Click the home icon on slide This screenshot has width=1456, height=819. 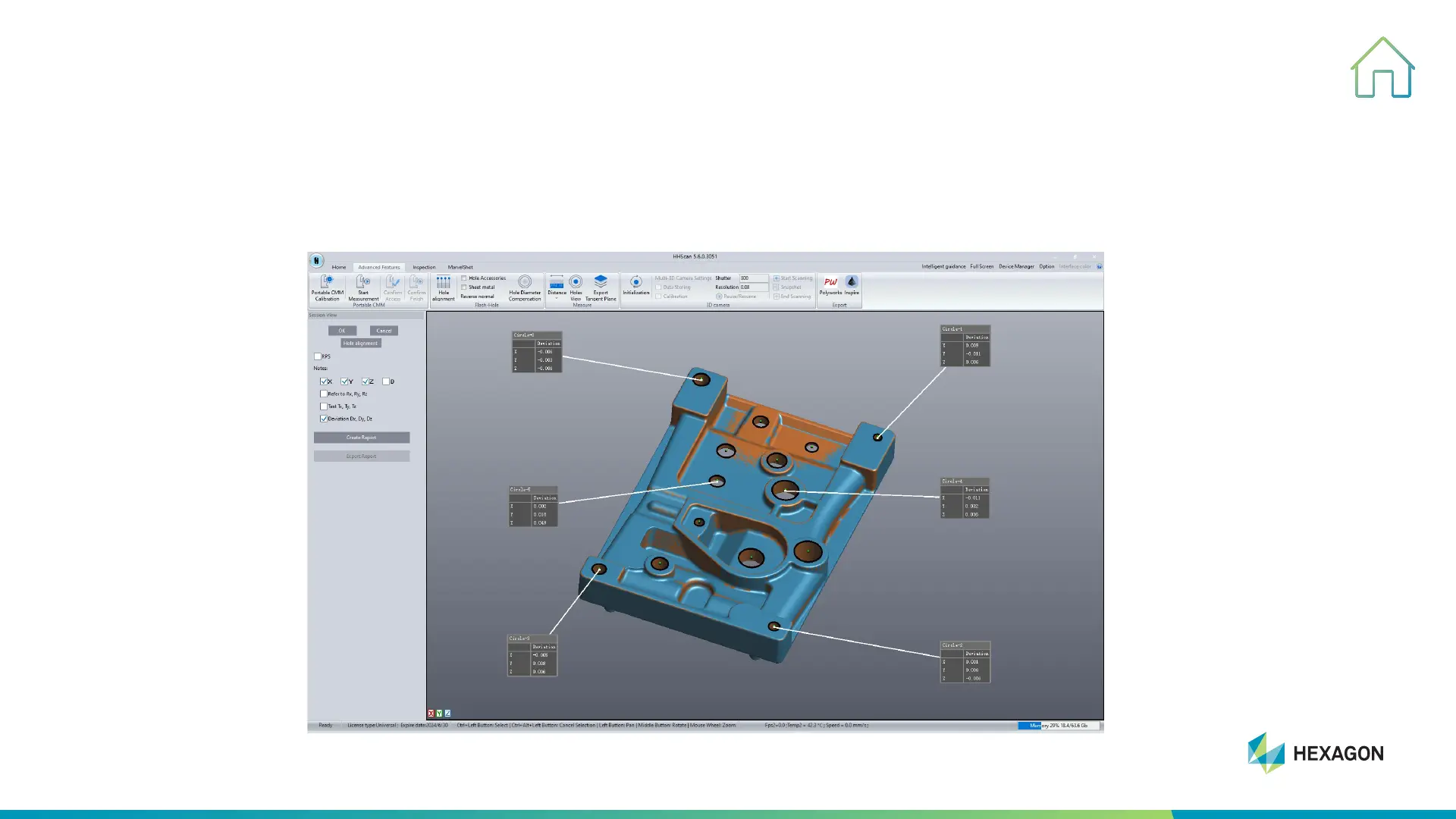tap(1382, 68)
